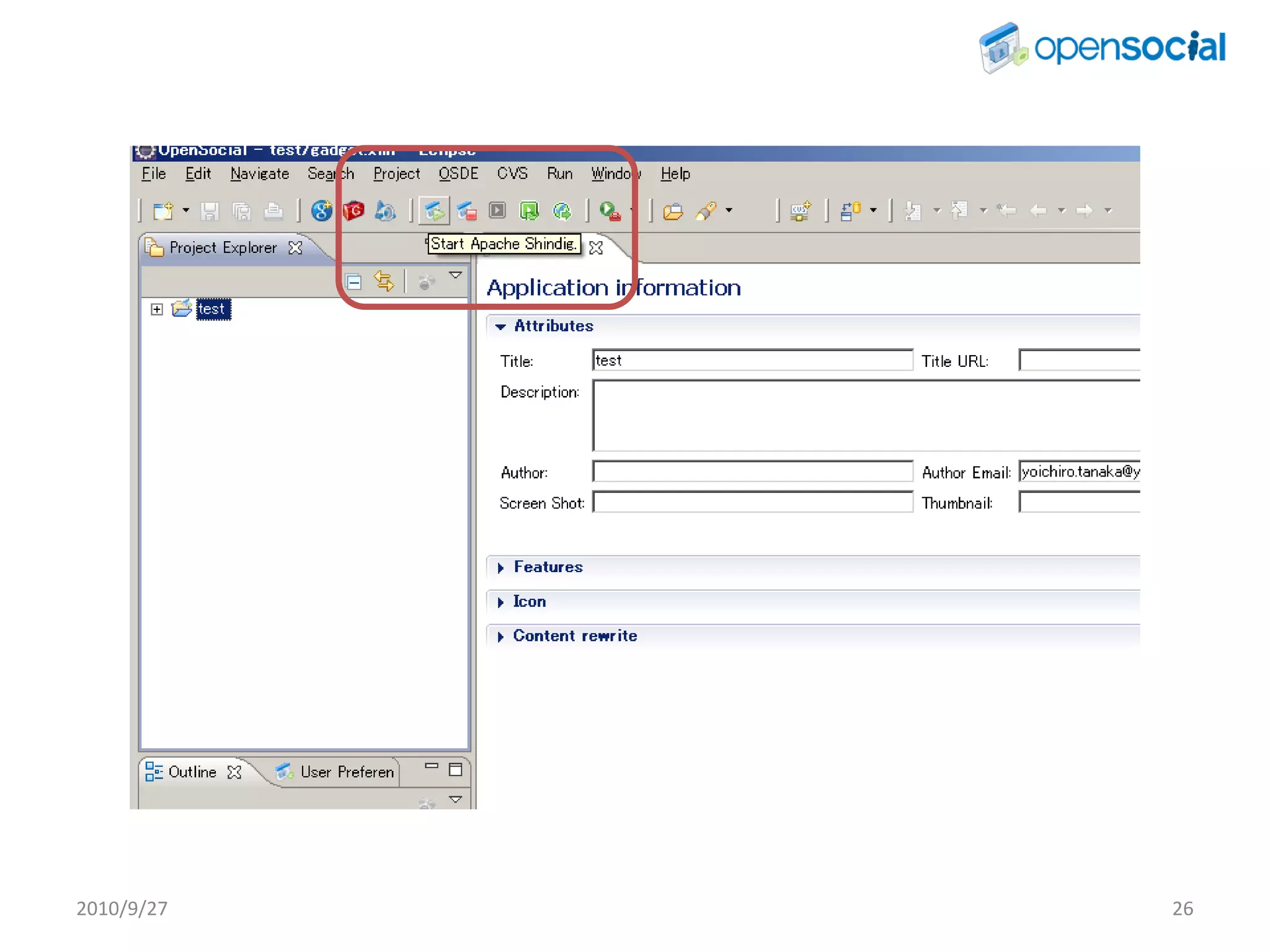Click the green run gadget icon

pos(529,211)
